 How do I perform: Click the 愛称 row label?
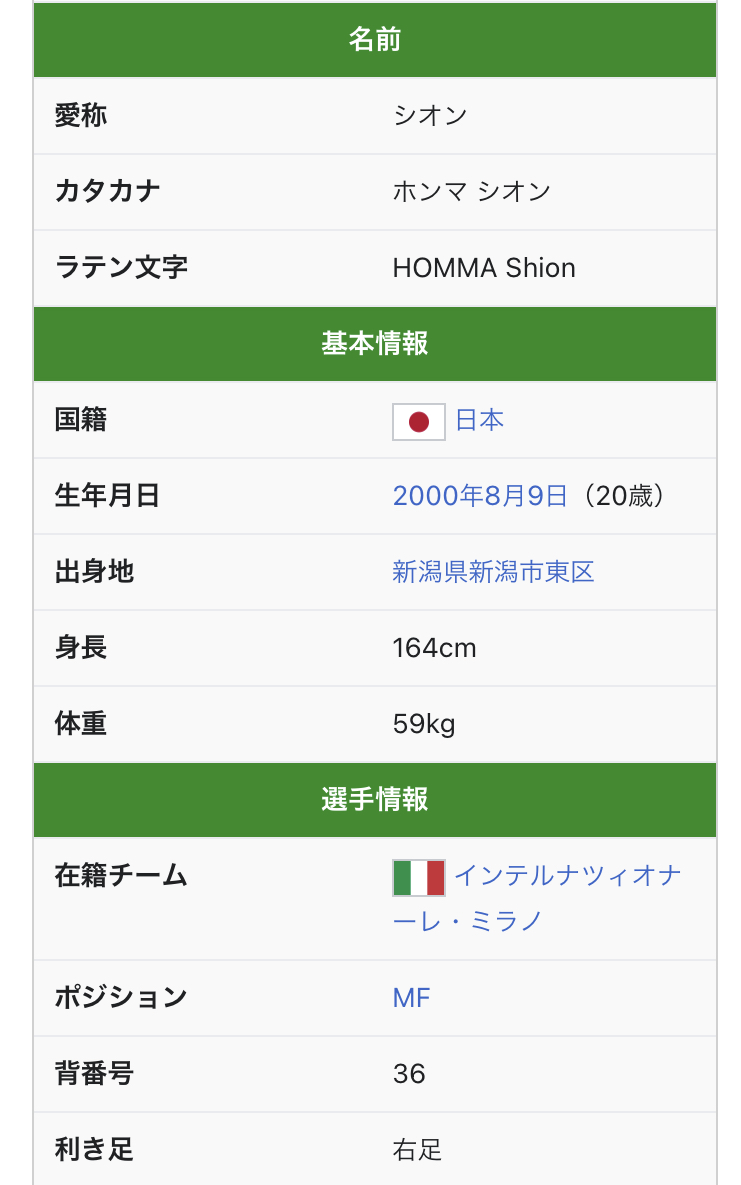pyautogui.click(x=81, y=116)
